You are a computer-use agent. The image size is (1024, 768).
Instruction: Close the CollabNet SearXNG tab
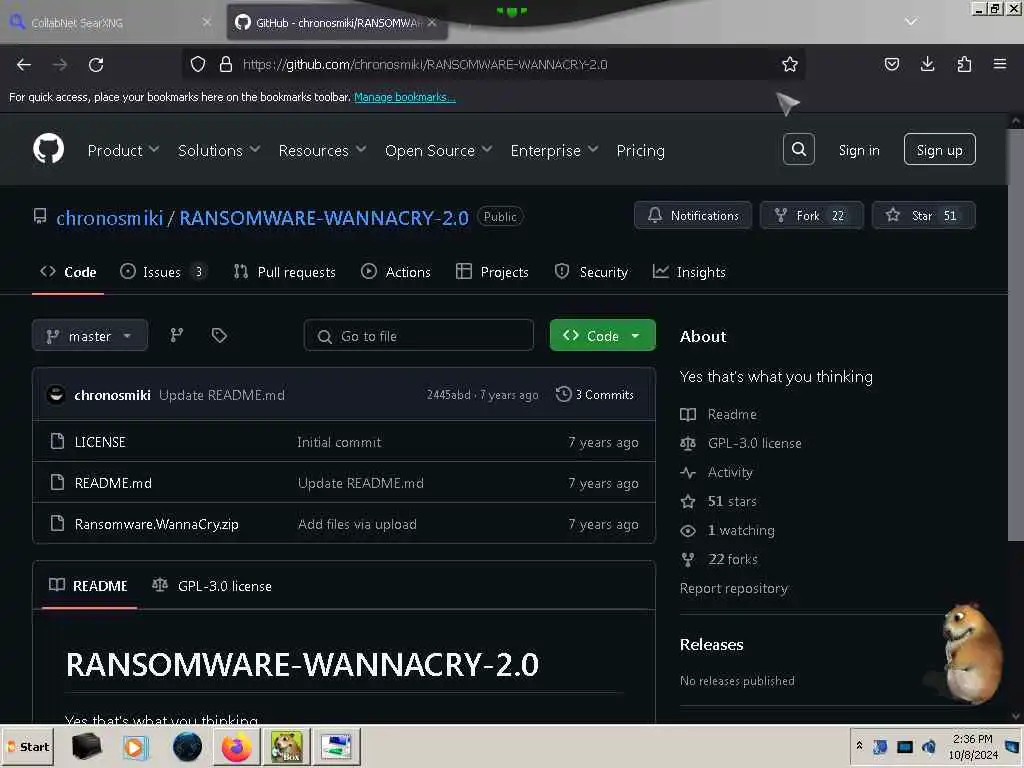point(206,23)
